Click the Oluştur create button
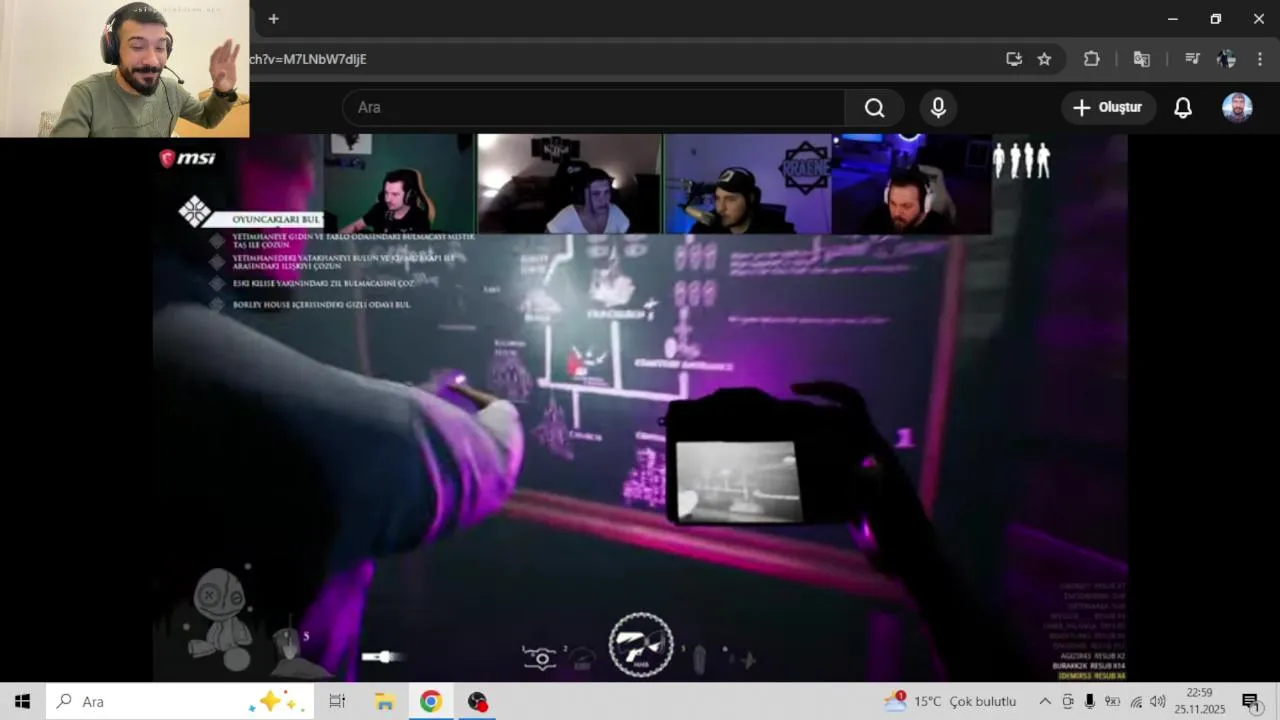 click(1109, 107)
